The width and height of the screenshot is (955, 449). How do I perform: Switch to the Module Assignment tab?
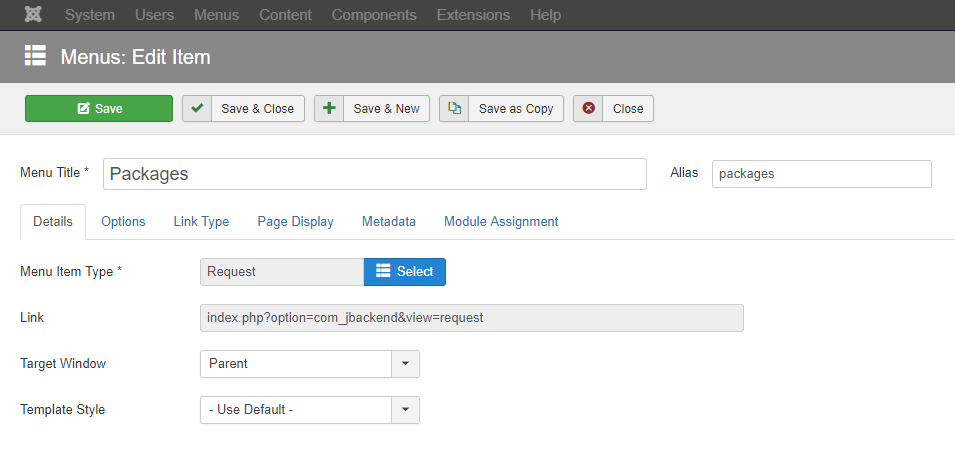[x=501, y=222]
